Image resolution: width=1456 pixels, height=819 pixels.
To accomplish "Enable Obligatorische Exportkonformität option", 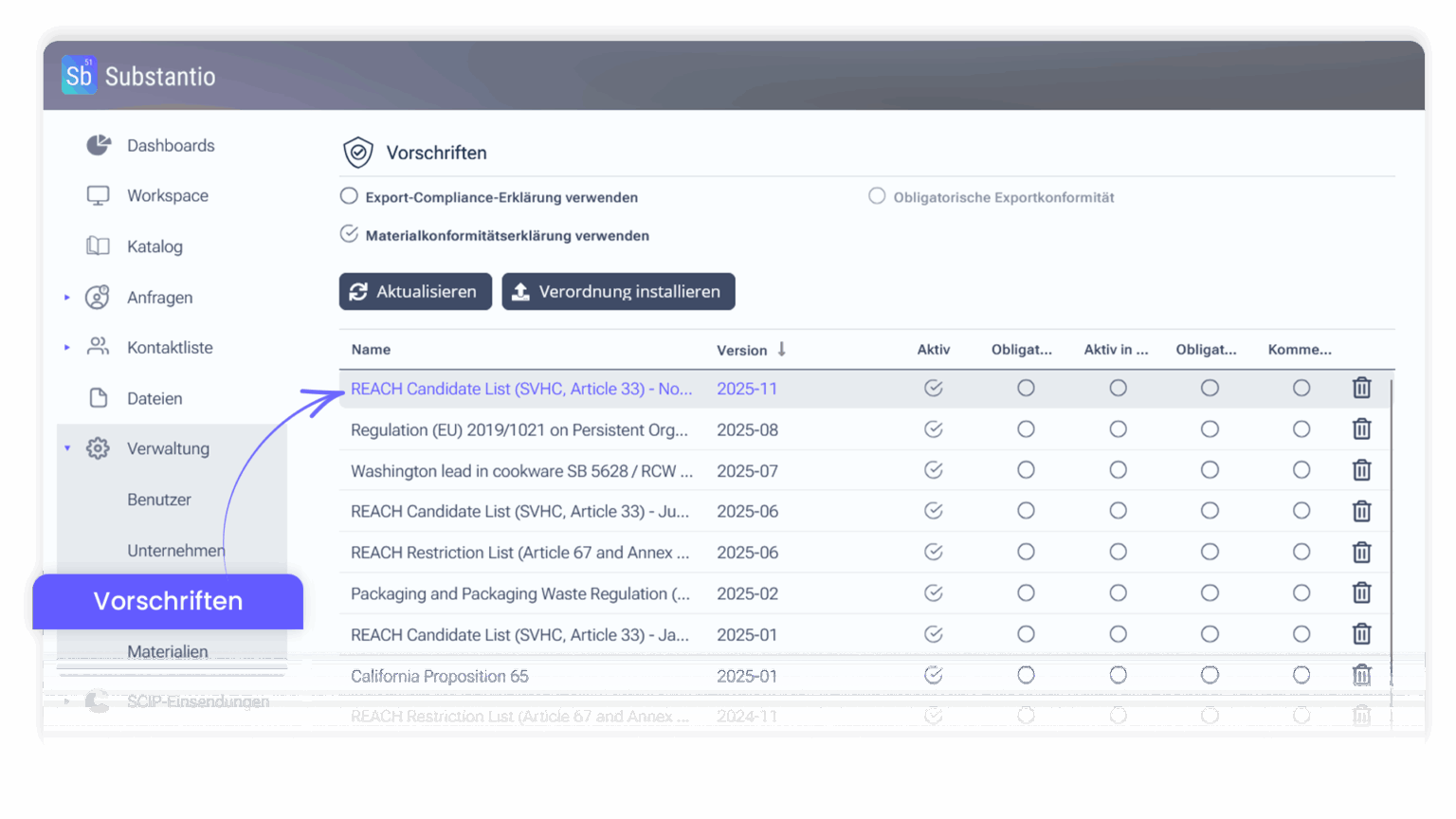I will click(x=877, y=196).
